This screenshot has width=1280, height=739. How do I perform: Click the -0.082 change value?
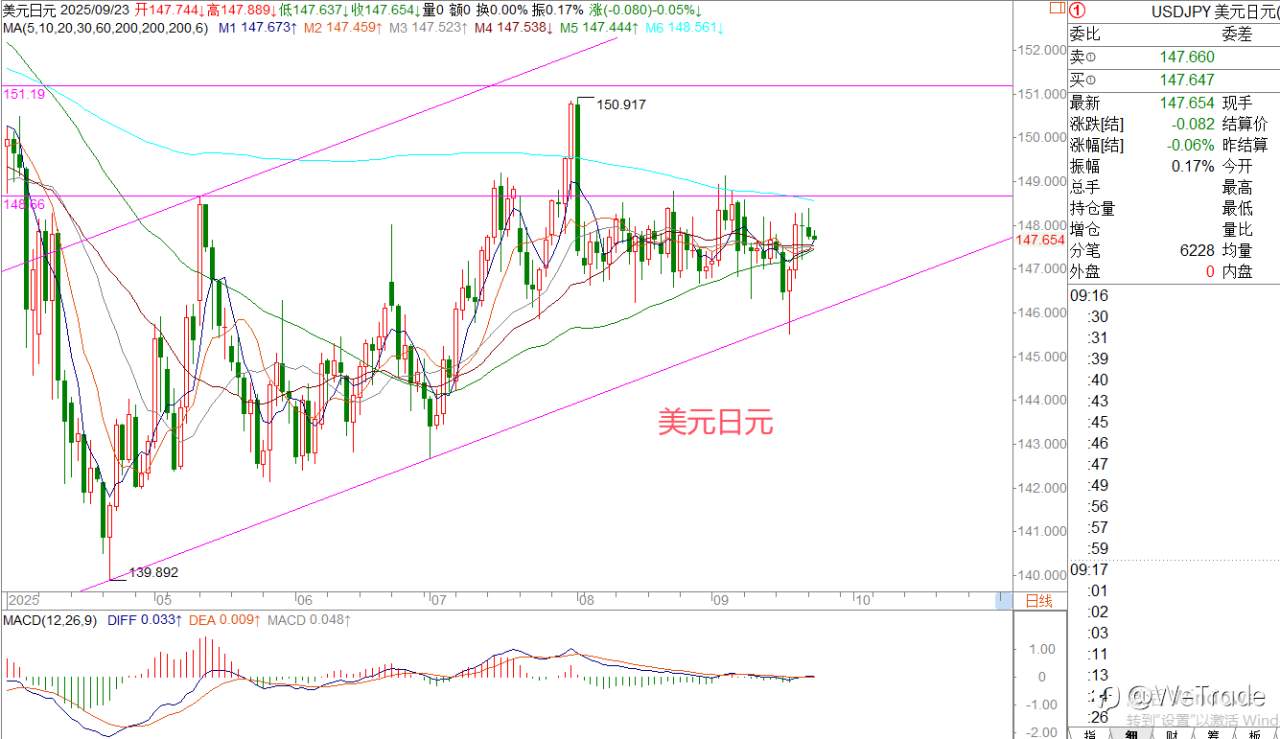tap(1193, 124)
